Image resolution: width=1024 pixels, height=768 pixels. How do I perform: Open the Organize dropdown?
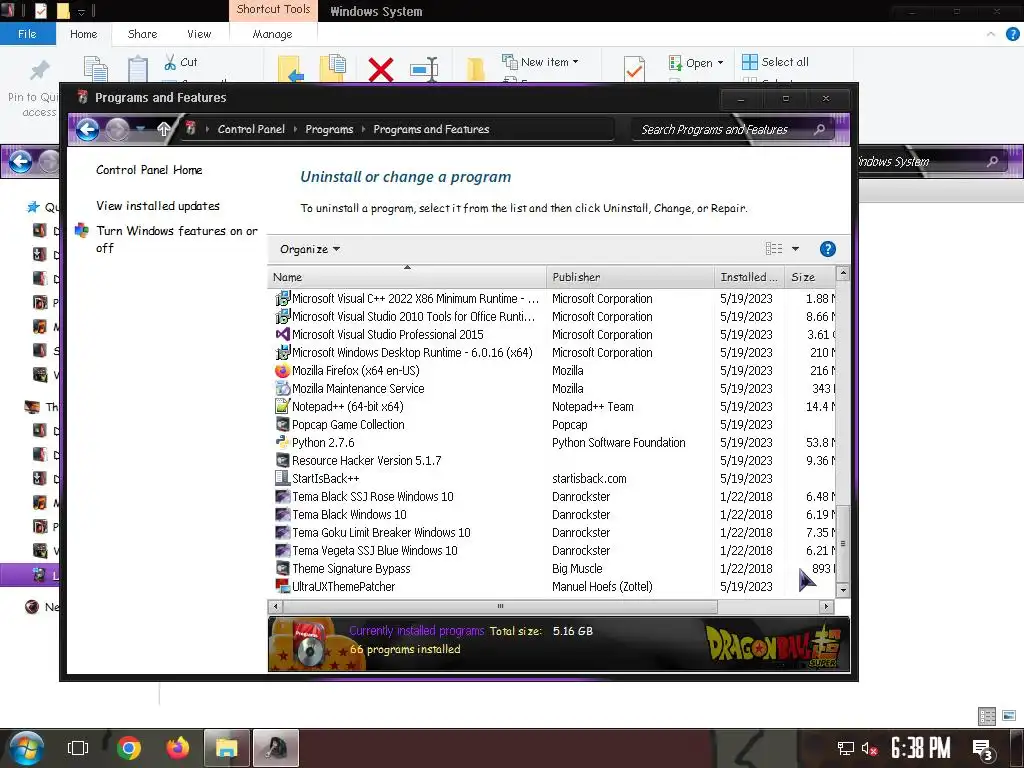(310, 249)
